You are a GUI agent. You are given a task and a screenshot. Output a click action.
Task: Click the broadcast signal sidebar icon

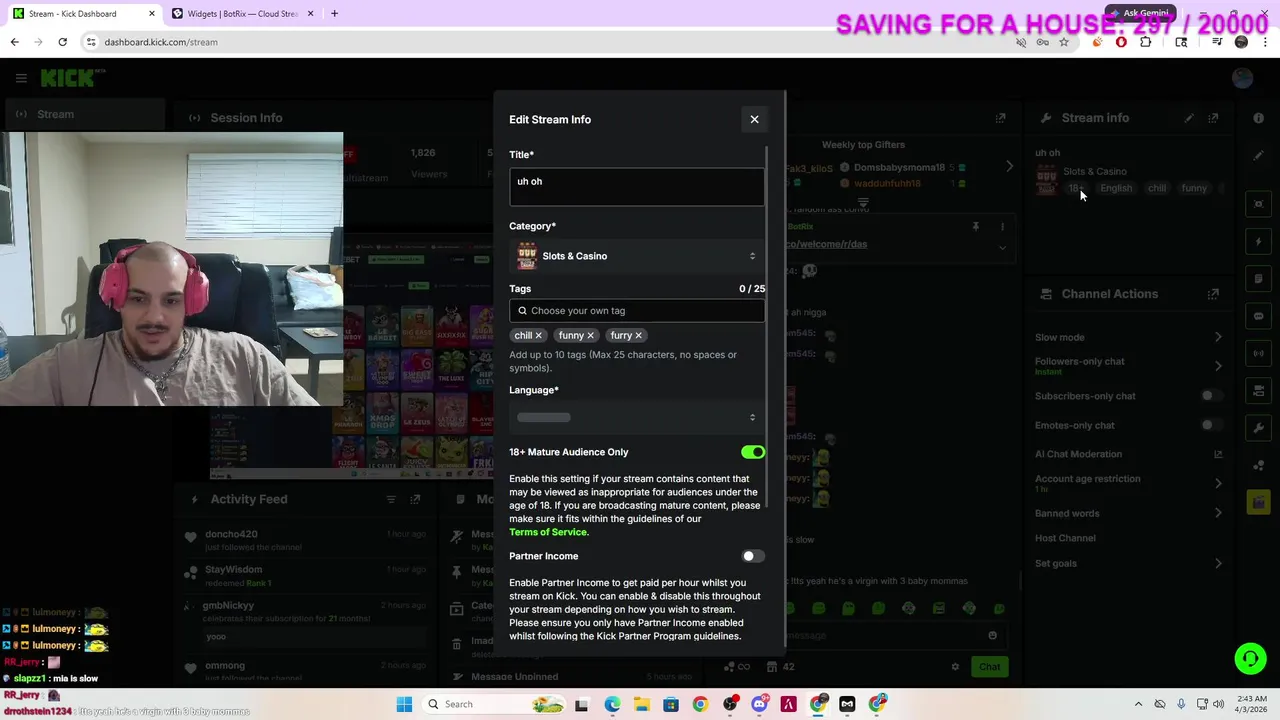click(1259, 353)
